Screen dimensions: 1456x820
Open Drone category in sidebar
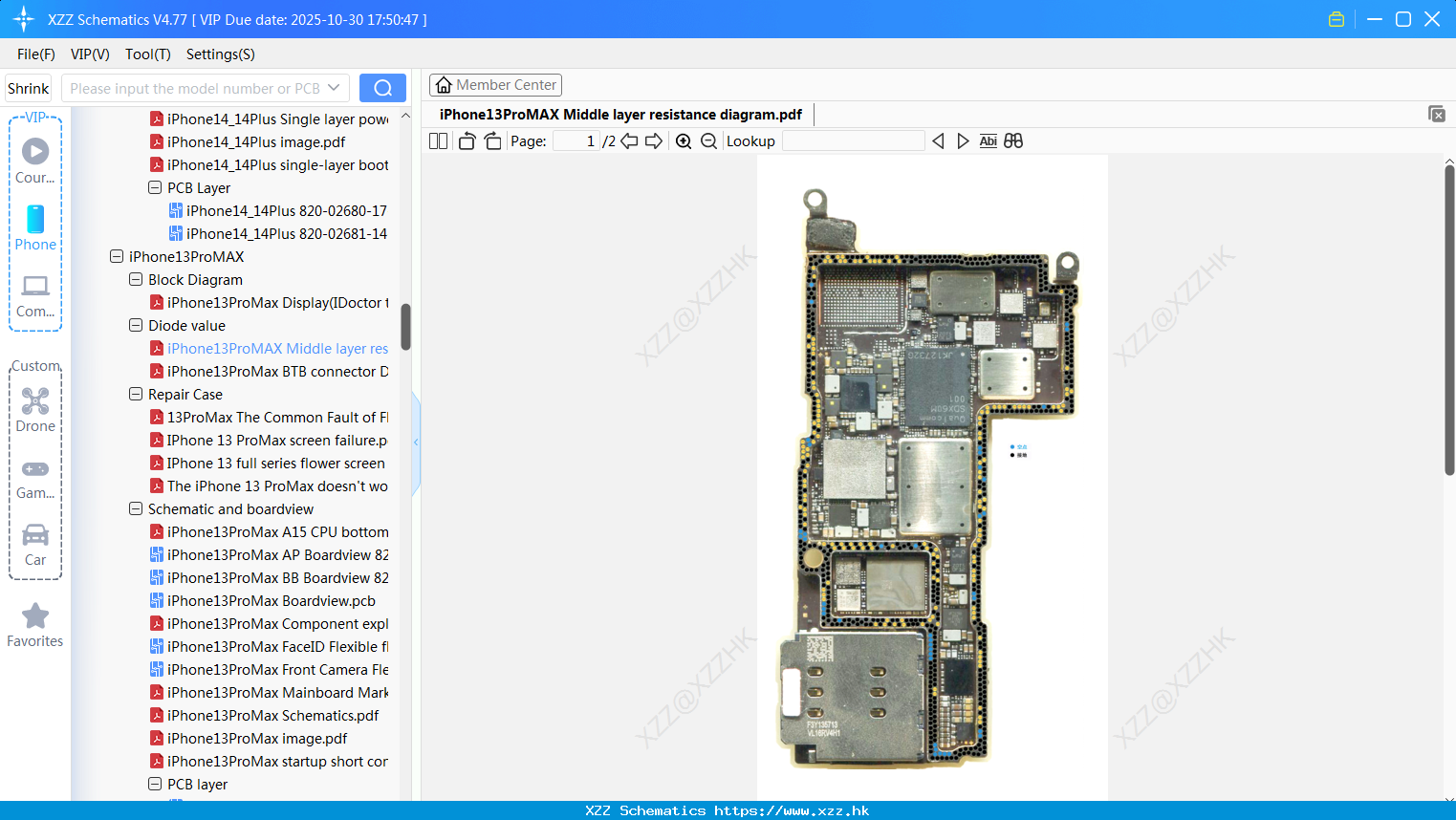click(35, 409)
